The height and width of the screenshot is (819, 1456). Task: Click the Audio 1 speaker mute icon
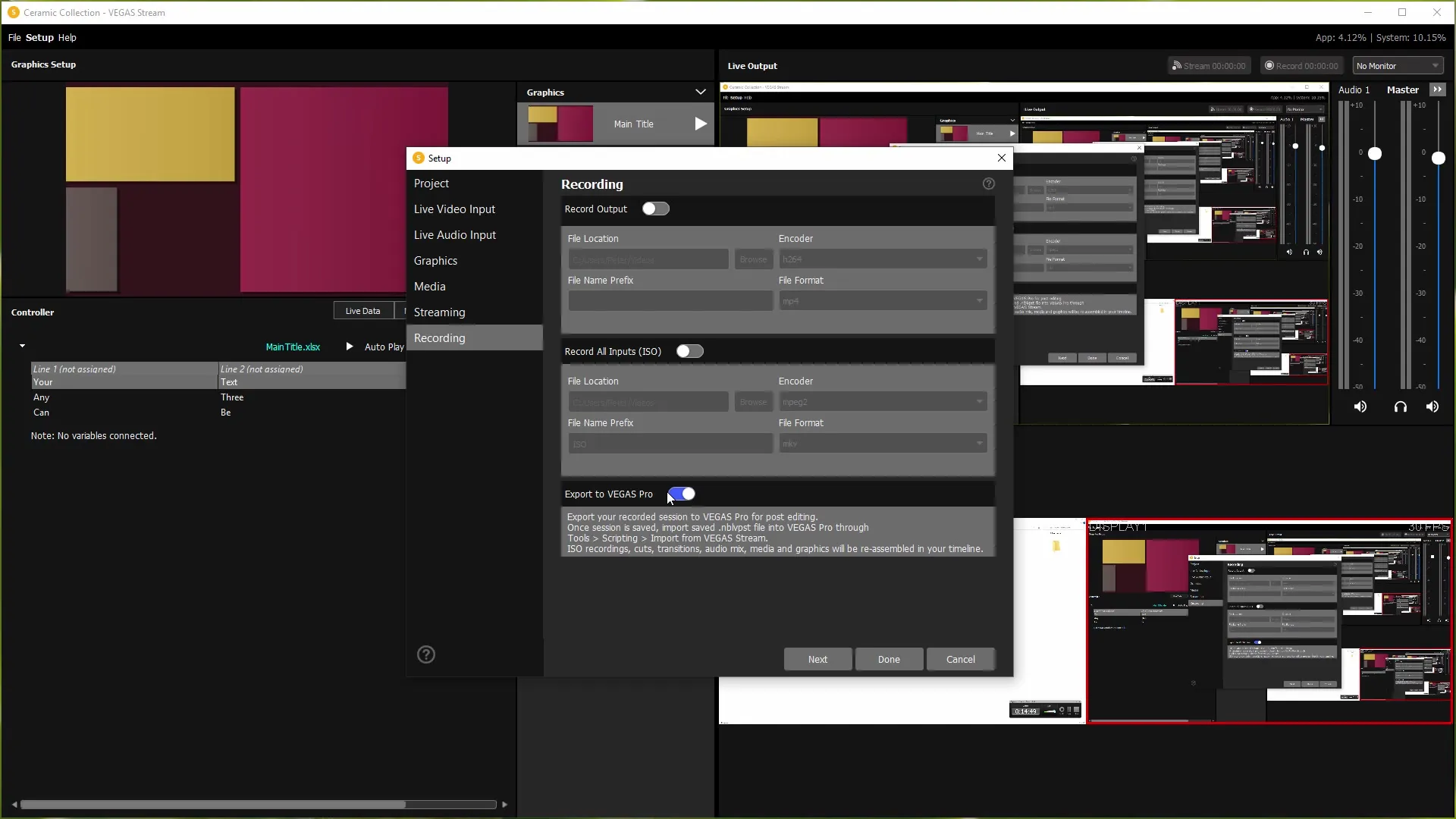[x=1360, y=407]
